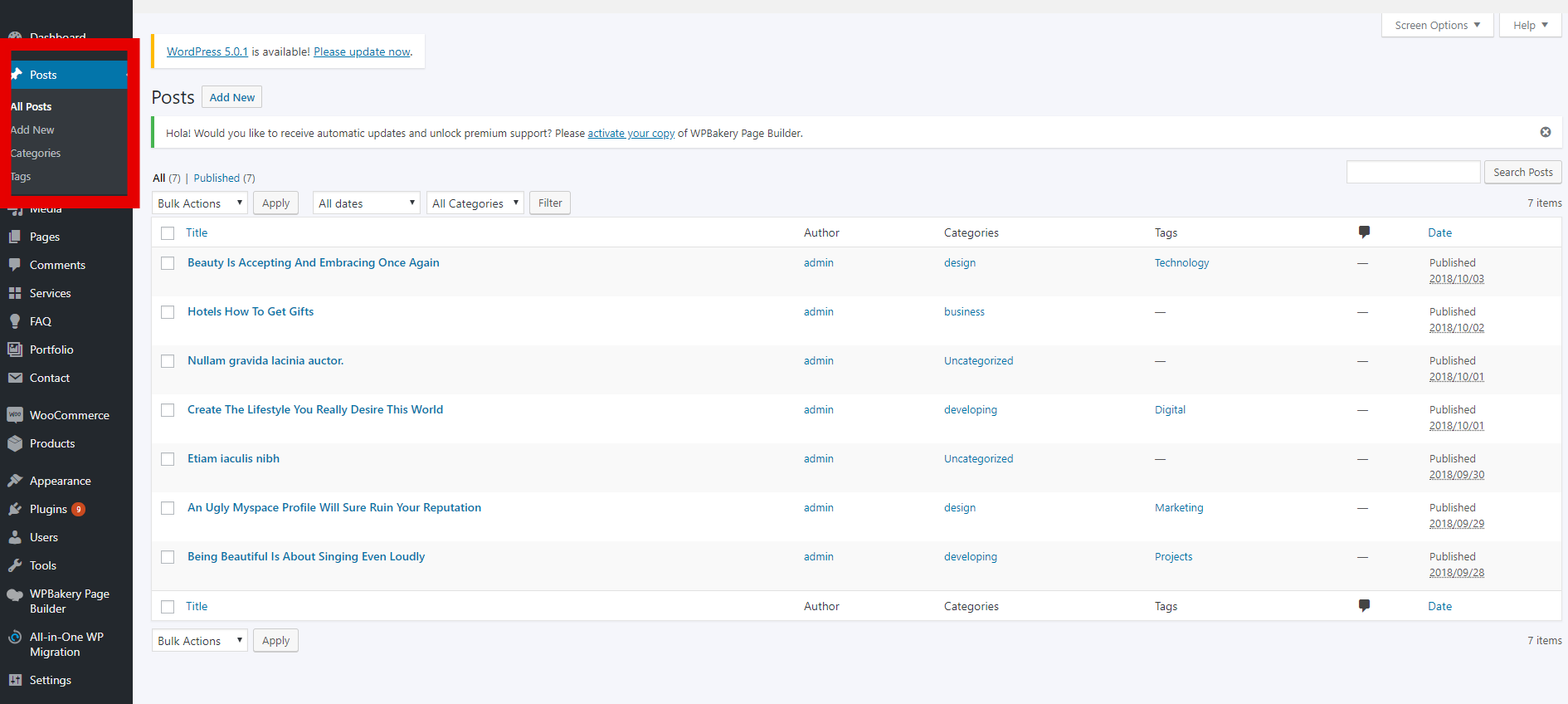Click the Portfolio icon in sidebar

(15, 350)
